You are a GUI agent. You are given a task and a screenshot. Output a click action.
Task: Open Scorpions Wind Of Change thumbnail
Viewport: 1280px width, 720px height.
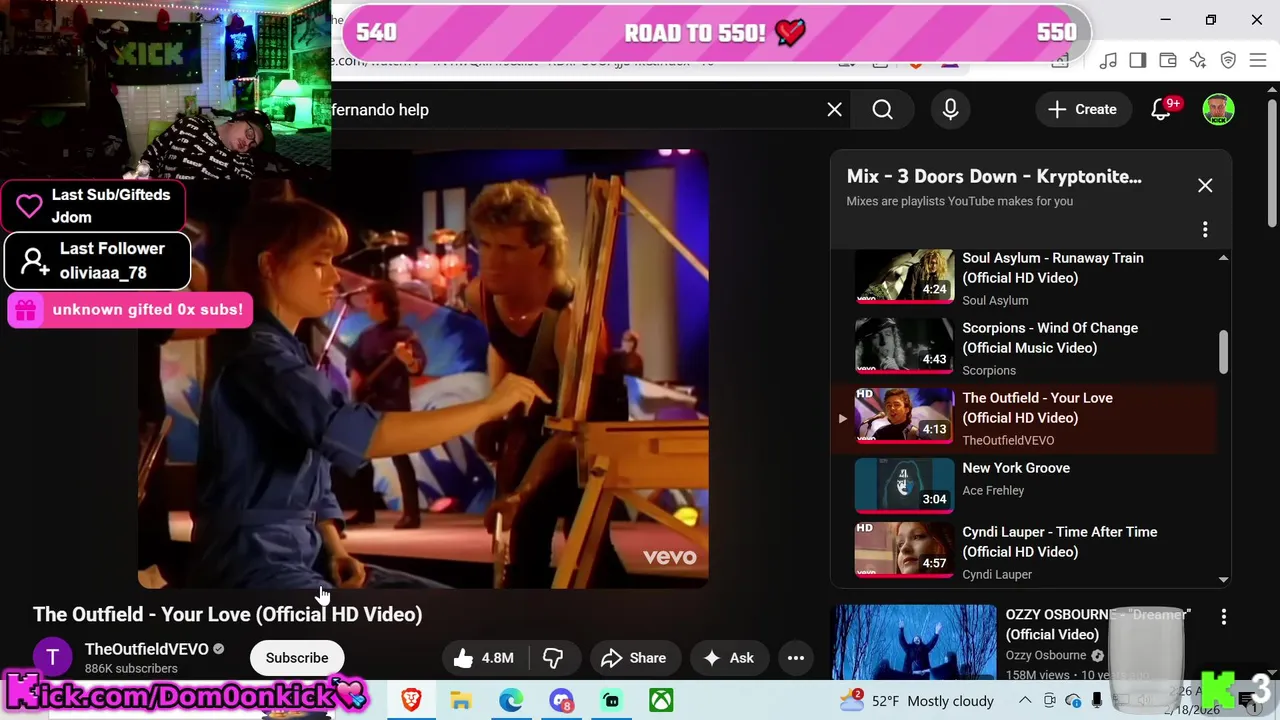tap(904, 345)
